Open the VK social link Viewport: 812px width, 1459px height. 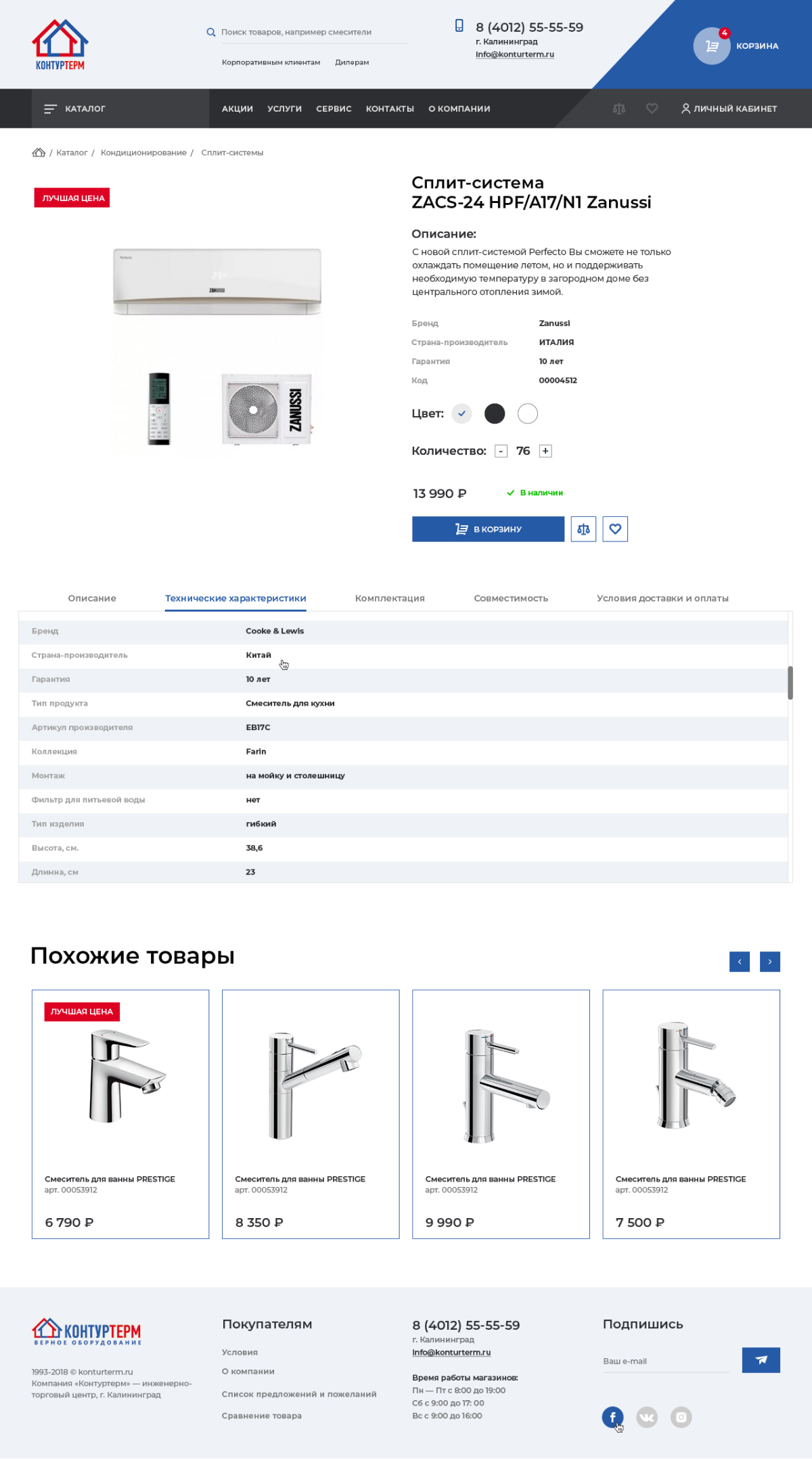click(647, 1417)
